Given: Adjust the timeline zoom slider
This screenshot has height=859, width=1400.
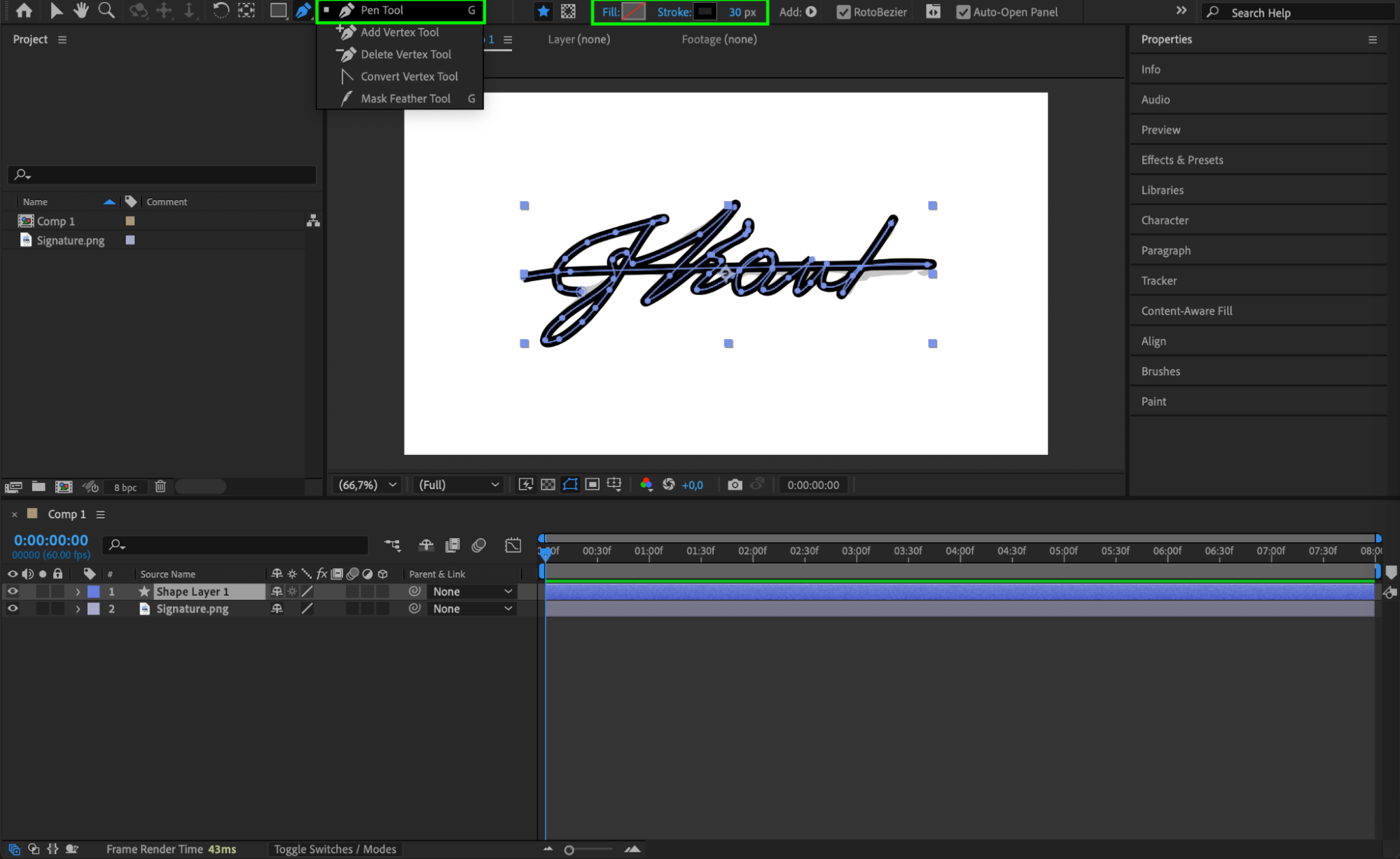Looking at the screenshot, I should [x=569, y=850].
